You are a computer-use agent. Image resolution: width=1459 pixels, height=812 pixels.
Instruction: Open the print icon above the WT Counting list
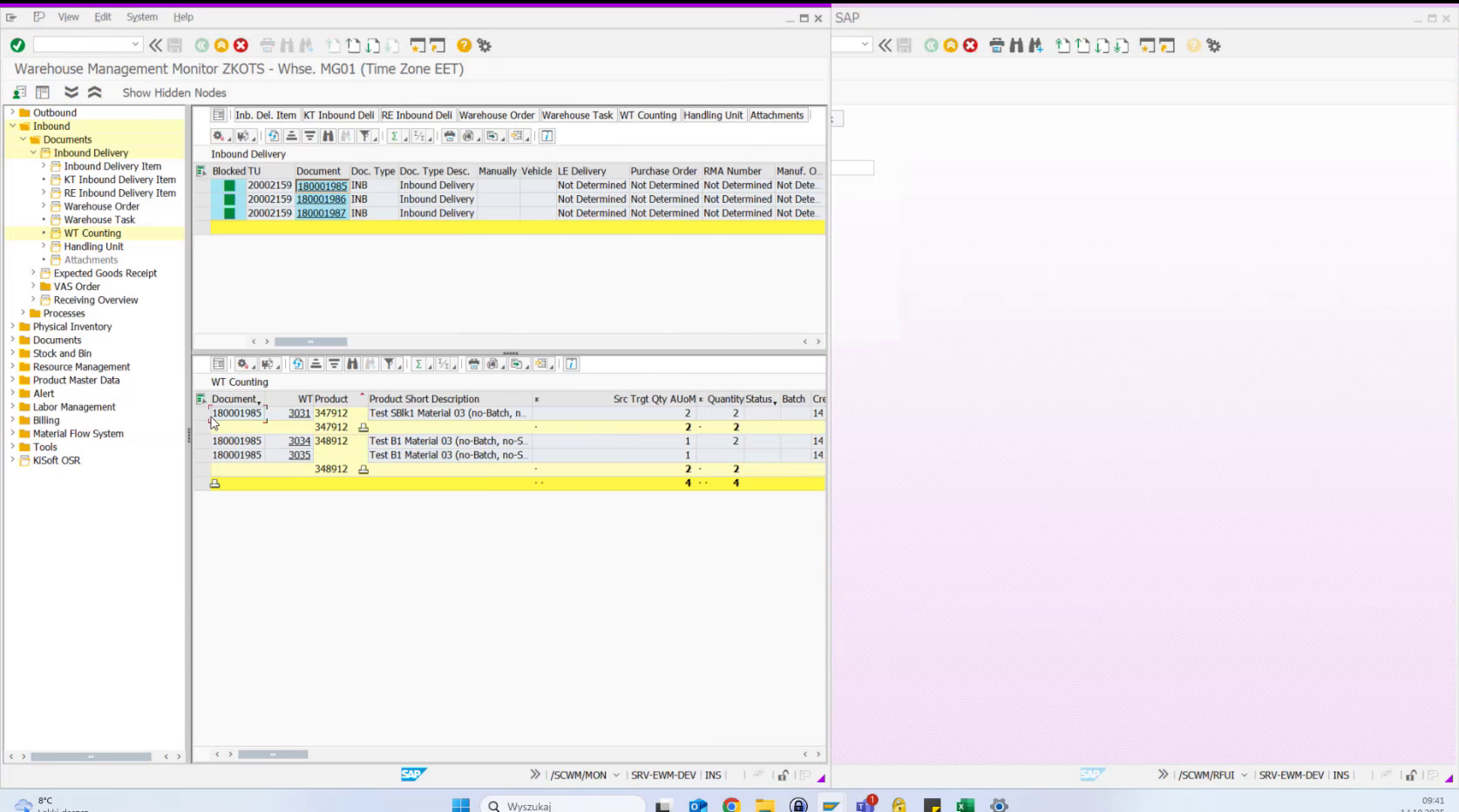point(473,364)
